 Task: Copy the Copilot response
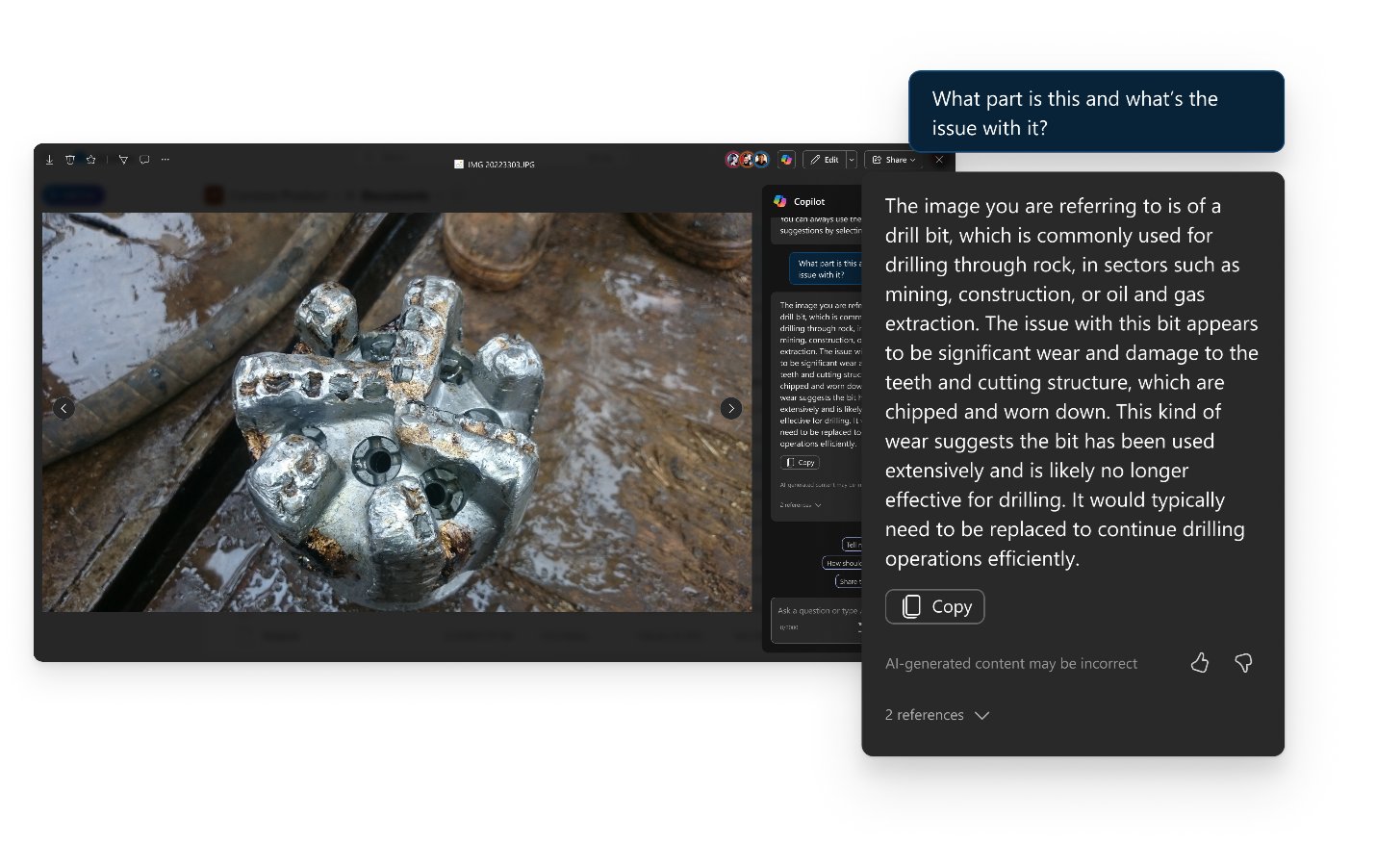pos(934,606)
